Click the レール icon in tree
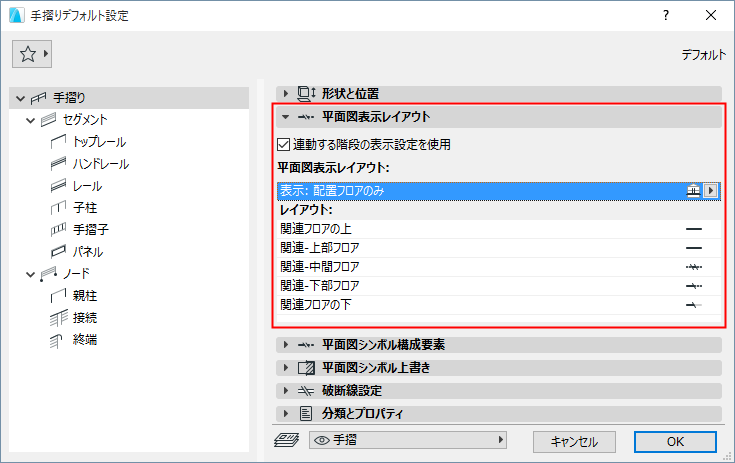Image resolution: width=735 pixels, height=463 pixels. pos(58,186)
